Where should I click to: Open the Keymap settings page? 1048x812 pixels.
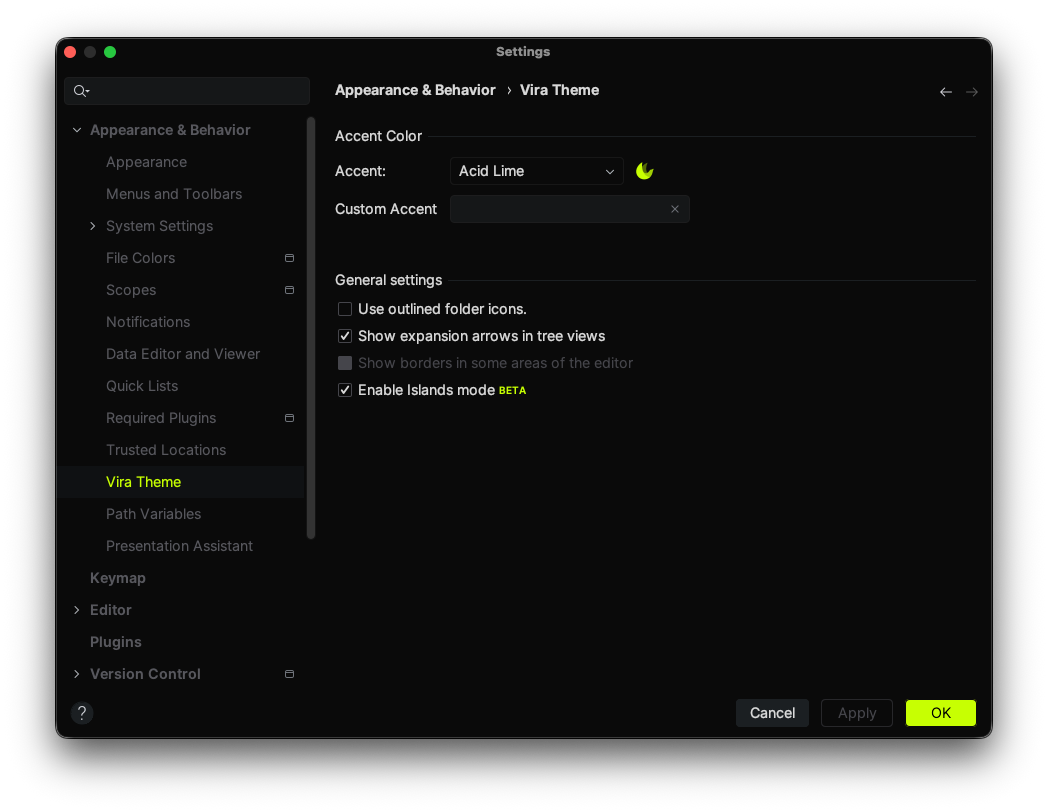pos(118,578)
